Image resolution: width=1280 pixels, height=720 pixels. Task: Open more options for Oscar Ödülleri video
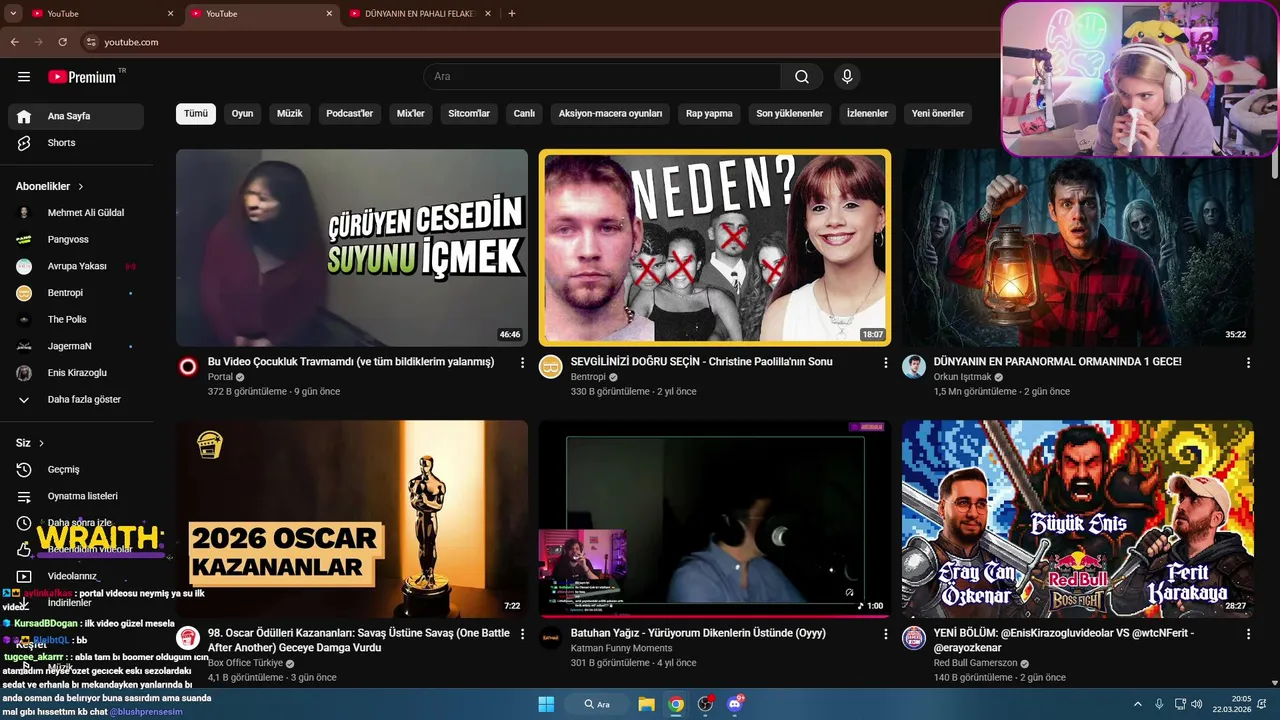click(522, 634)
